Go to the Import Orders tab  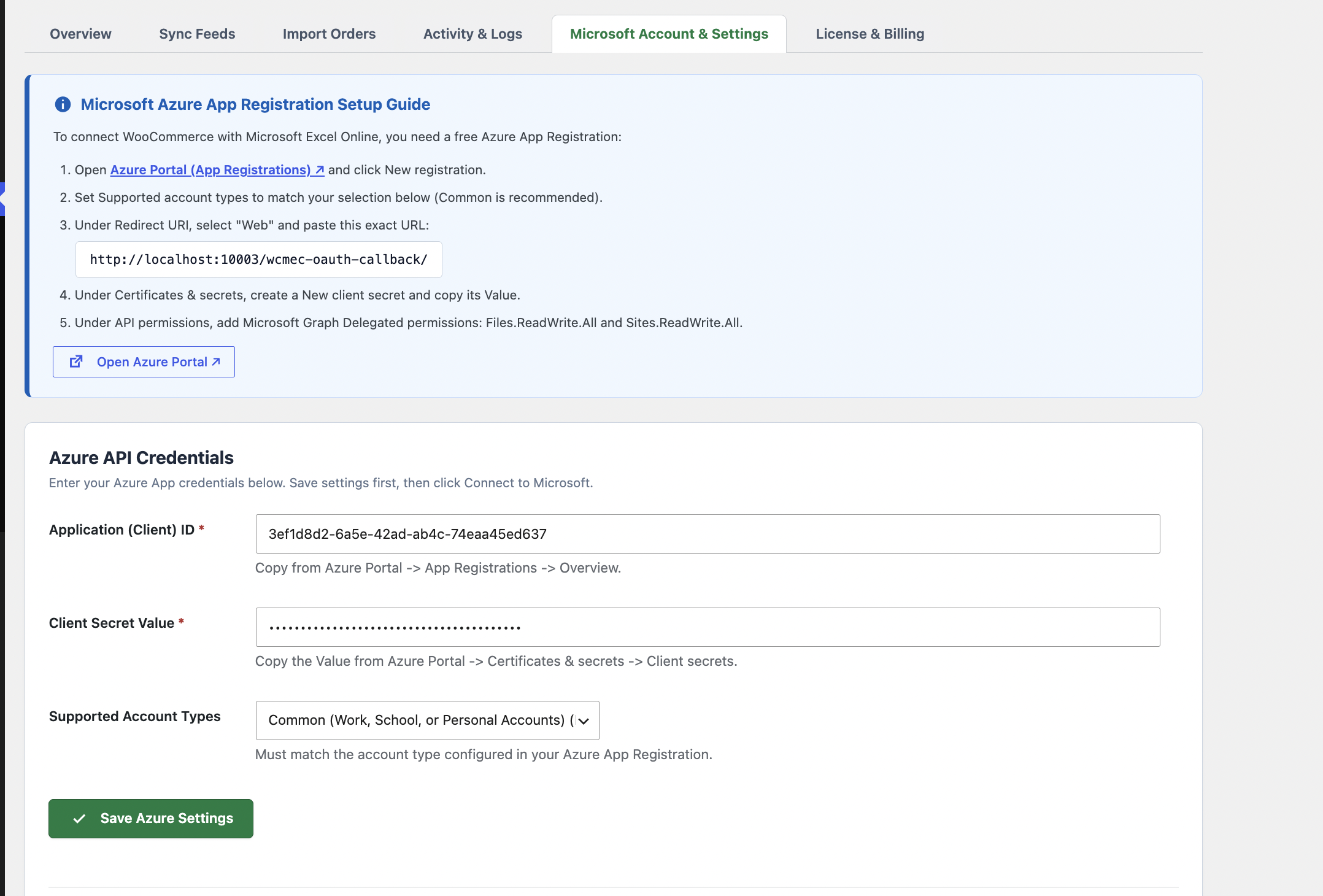point(329,34)
